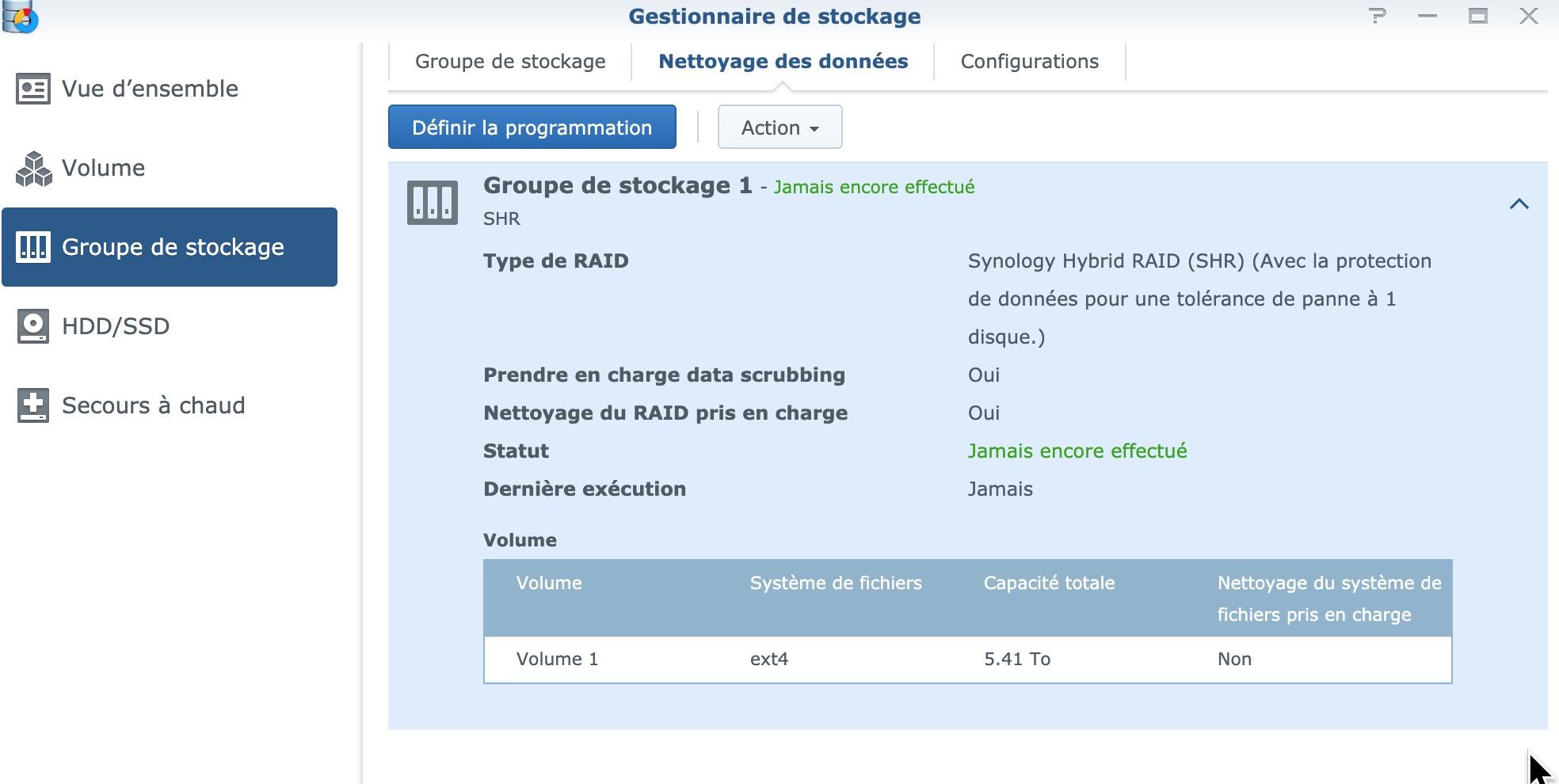1559x784 pixels.
Task: Click the Capacité totale column header
Action: (1049, 584)
